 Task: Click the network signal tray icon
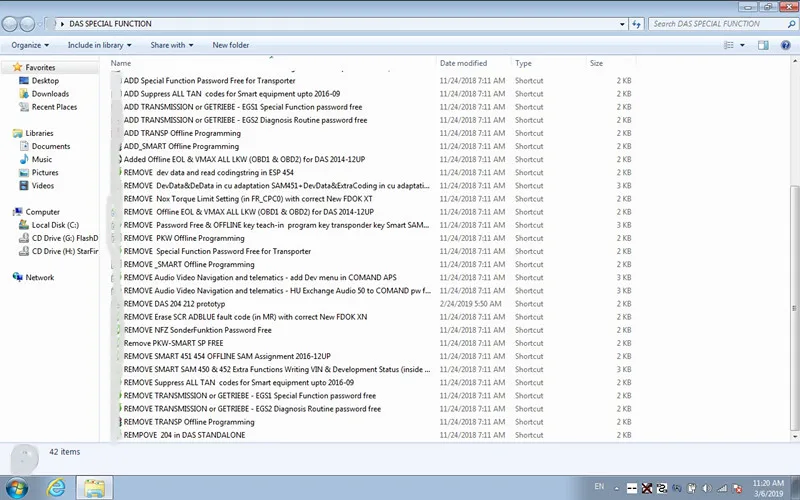click(722, 488)
